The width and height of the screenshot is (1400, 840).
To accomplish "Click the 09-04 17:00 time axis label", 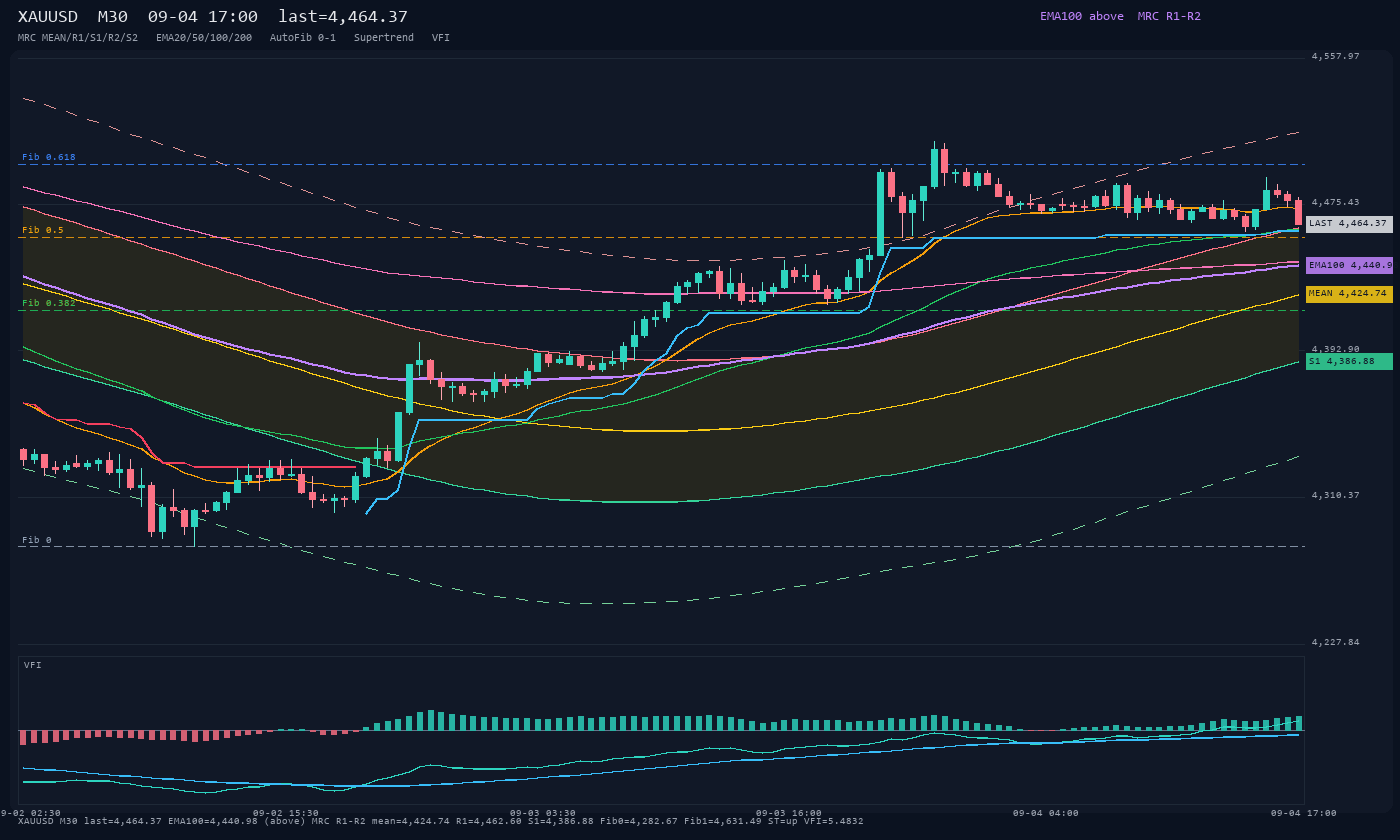I will click(x=1304, y=813).
